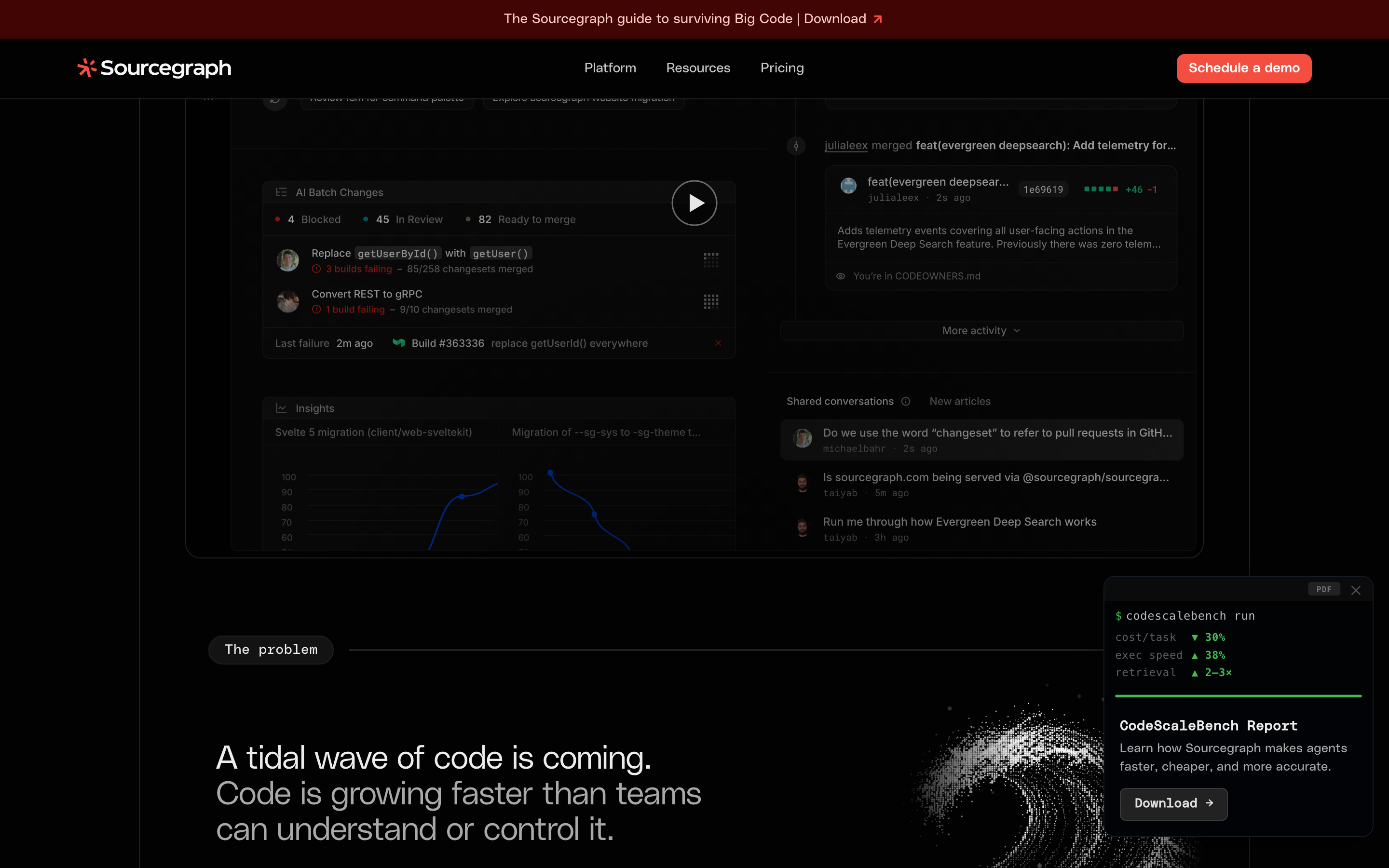Click the eye icon beside CODEOWNERS.md
This screenshot has height=868, width=1389.
[840, 276]
